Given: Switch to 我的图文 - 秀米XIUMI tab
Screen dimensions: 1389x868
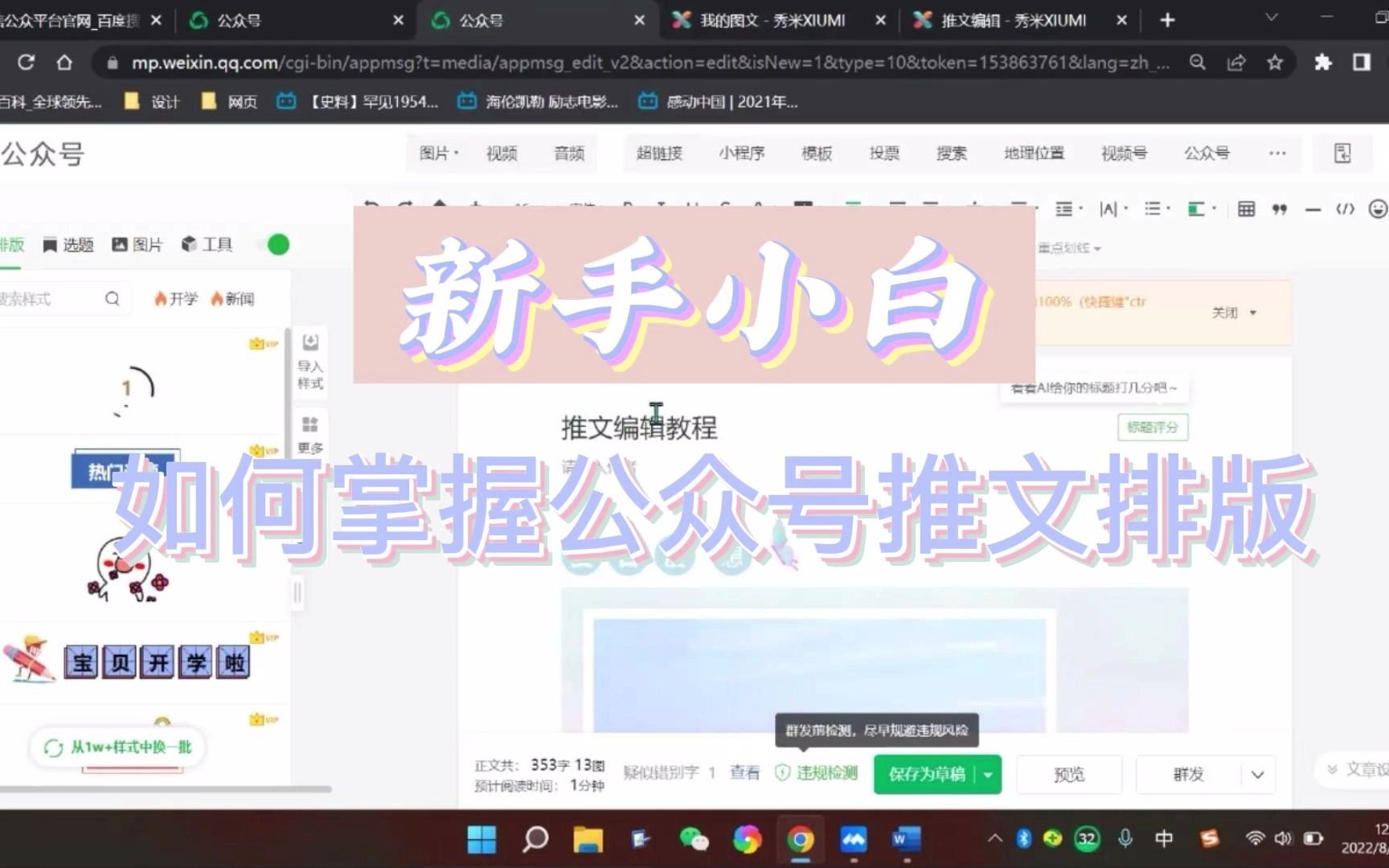Looking at the screenshot, I should click(779, 21).
